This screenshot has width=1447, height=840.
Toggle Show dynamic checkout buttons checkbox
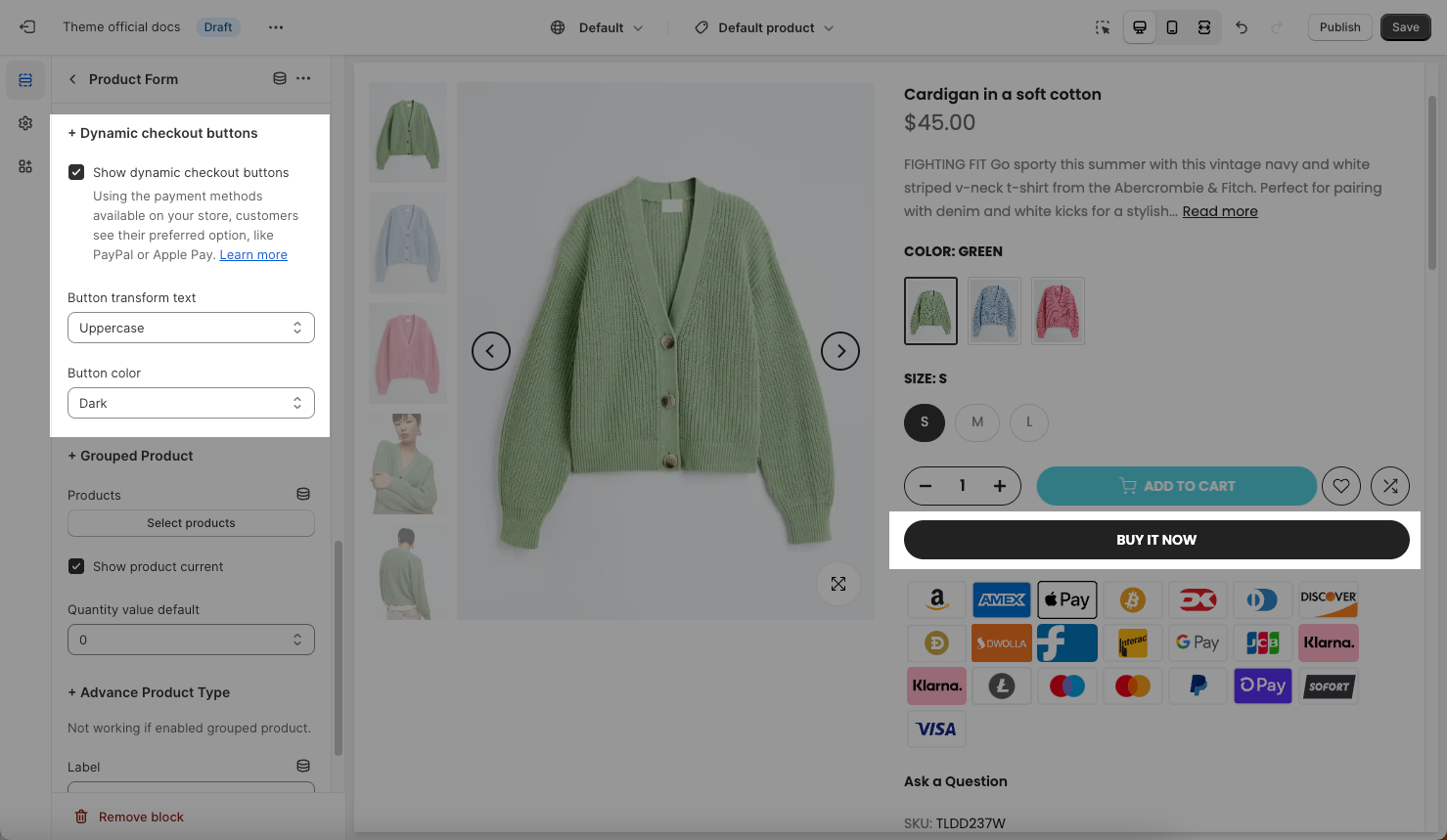tap(76, 172)
